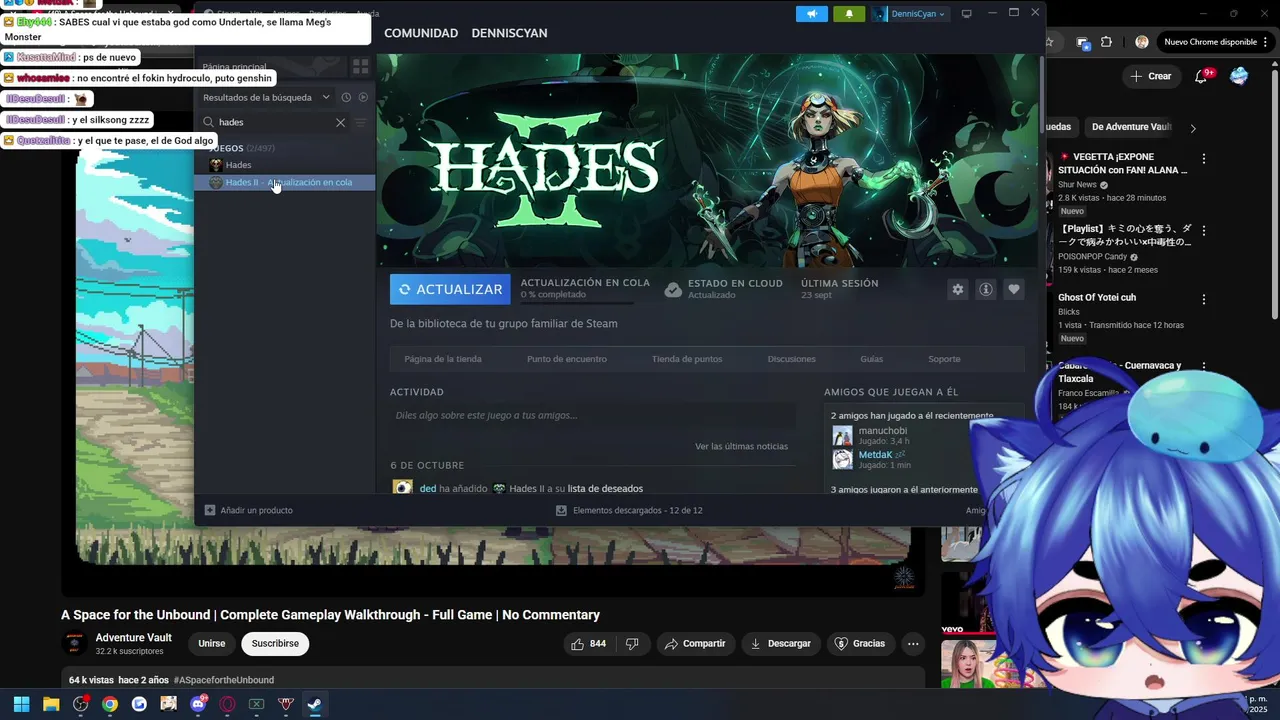The height and width of the screenshot is (720, 1280).
Task: Open options for Ghost Of Yotei video
Action: (x=1204, y=299)
